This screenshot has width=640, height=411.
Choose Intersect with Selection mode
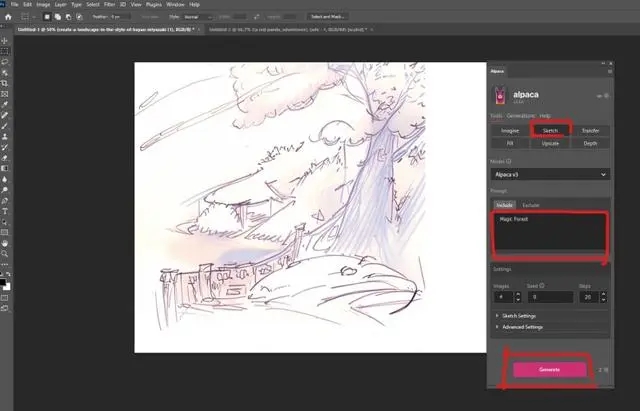[79, 17]
